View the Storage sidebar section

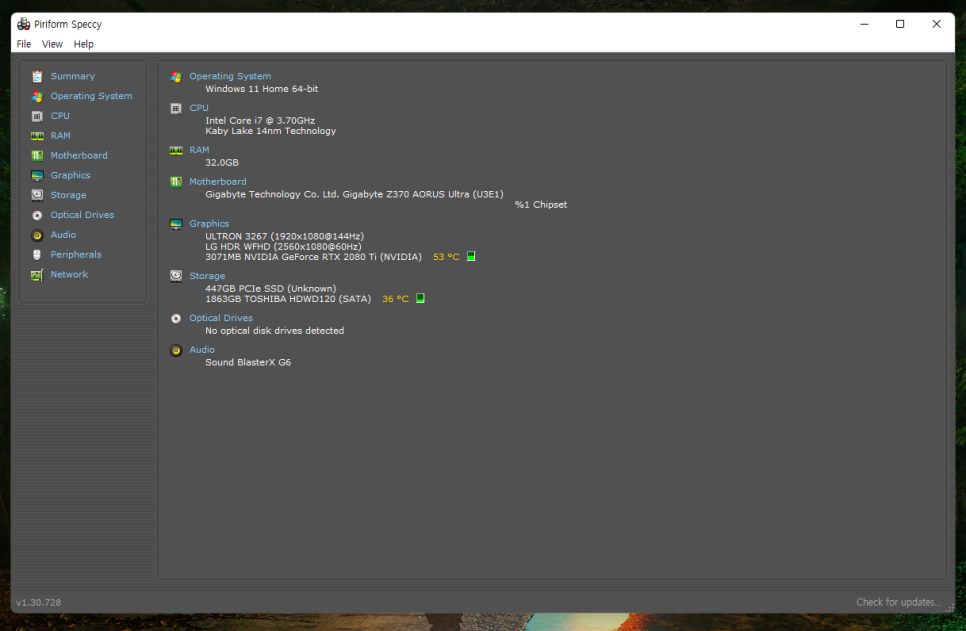pos(68,195)
